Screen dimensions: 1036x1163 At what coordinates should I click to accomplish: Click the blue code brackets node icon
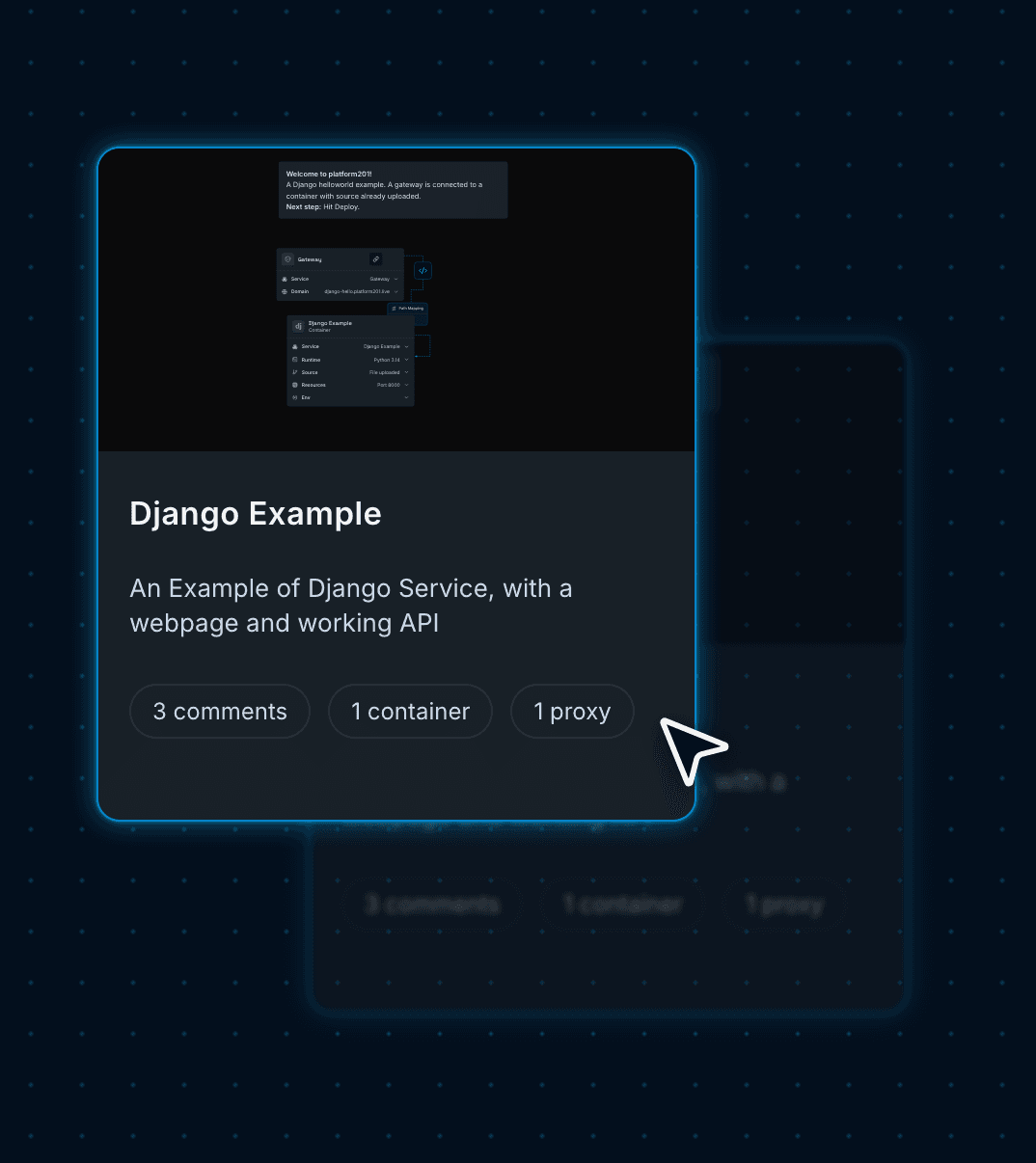423,271
